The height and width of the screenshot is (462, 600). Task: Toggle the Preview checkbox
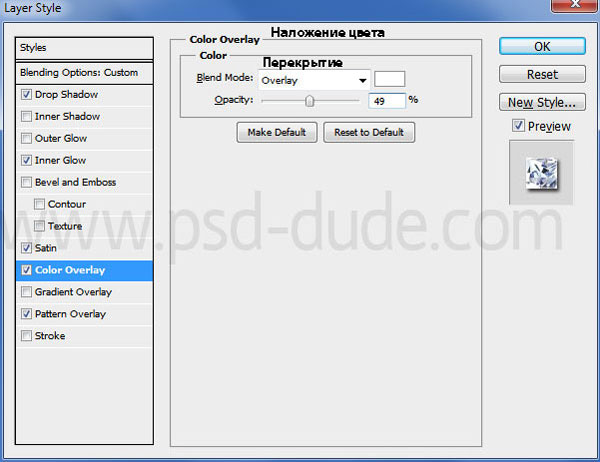[x=517, y=126]
